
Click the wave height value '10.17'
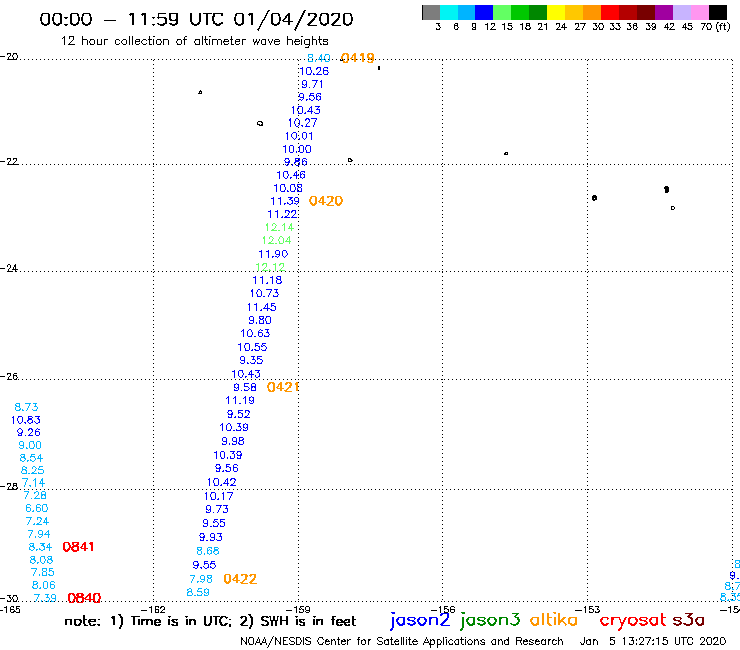[x=219, y=496]
